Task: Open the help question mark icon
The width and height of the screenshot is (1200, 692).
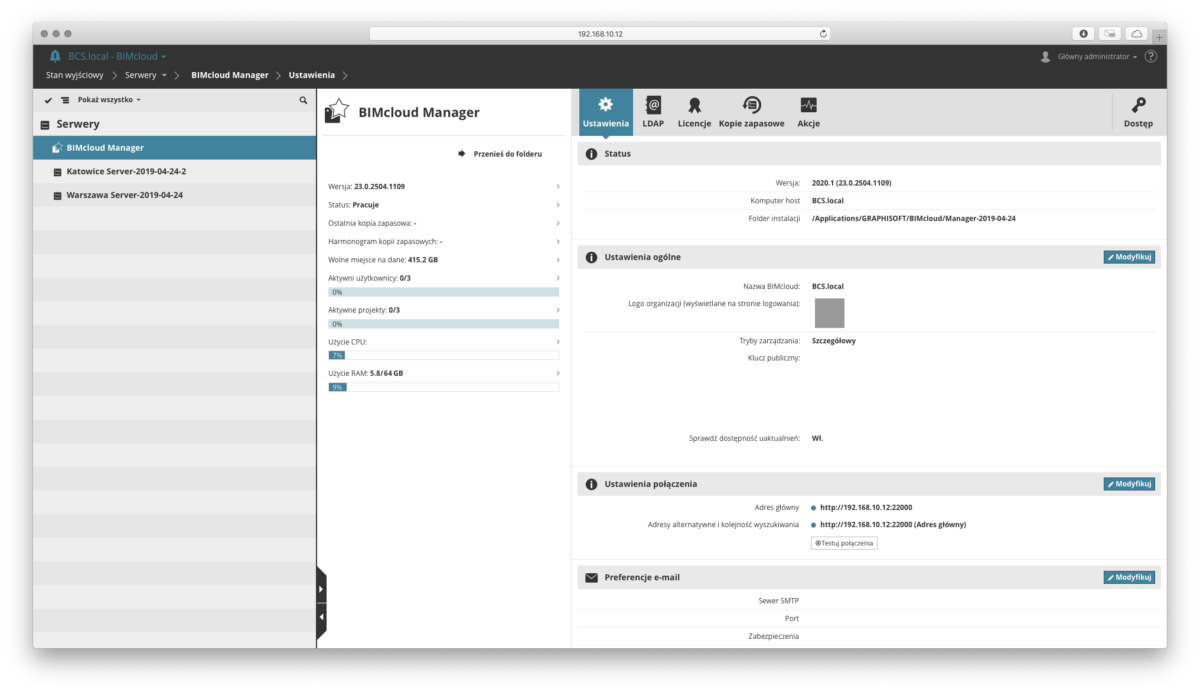Action: coord(1150,57)
